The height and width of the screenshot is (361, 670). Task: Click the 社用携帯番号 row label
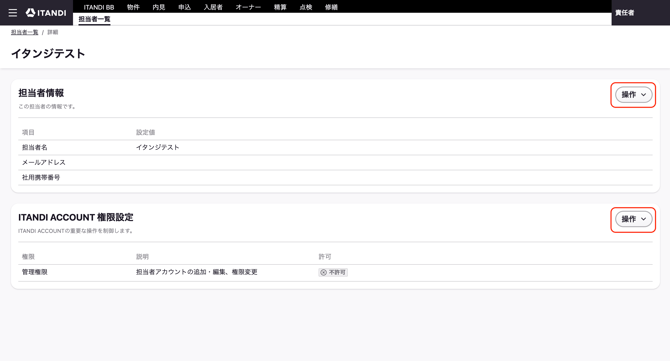pos(41,177)
